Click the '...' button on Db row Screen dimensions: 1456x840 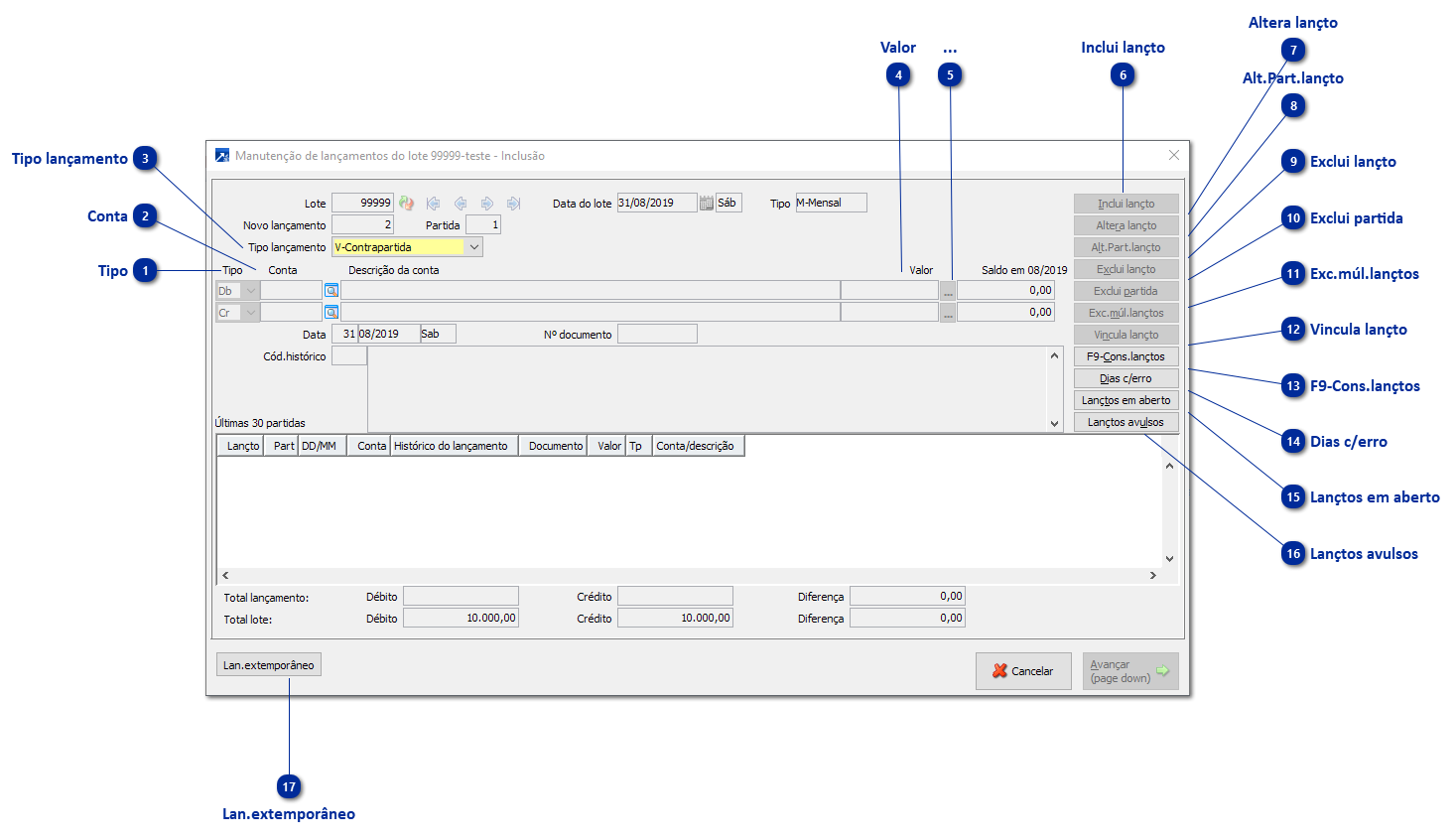pos(948,291)
